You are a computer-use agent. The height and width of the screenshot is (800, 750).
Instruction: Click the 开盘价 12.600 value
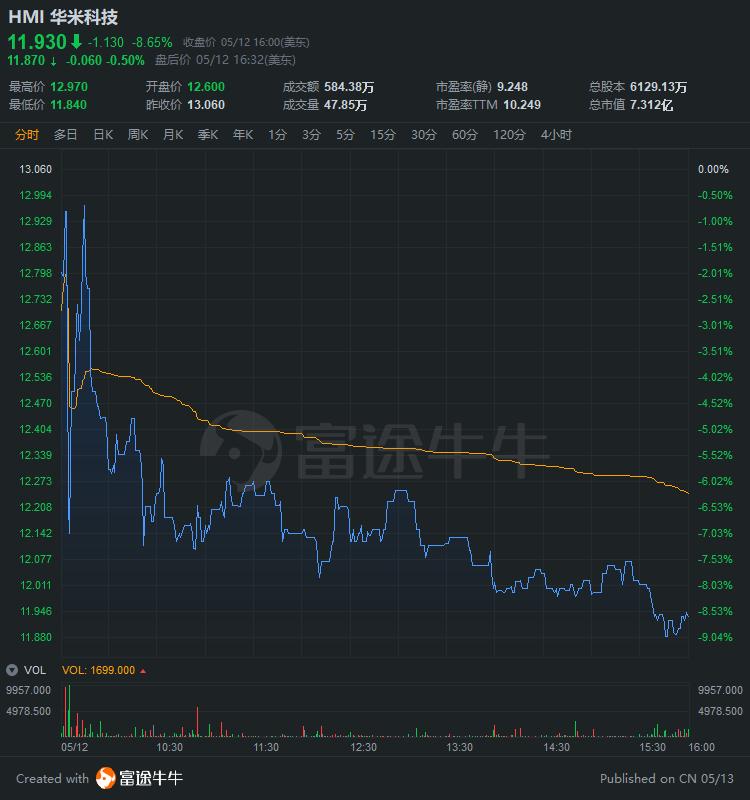[206, 87]
